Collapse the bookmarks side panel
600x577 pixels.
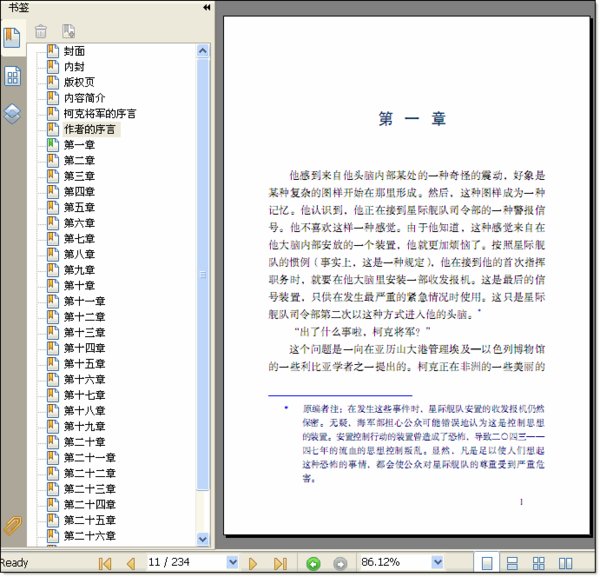pyautogui.click(x=206, y=7)
